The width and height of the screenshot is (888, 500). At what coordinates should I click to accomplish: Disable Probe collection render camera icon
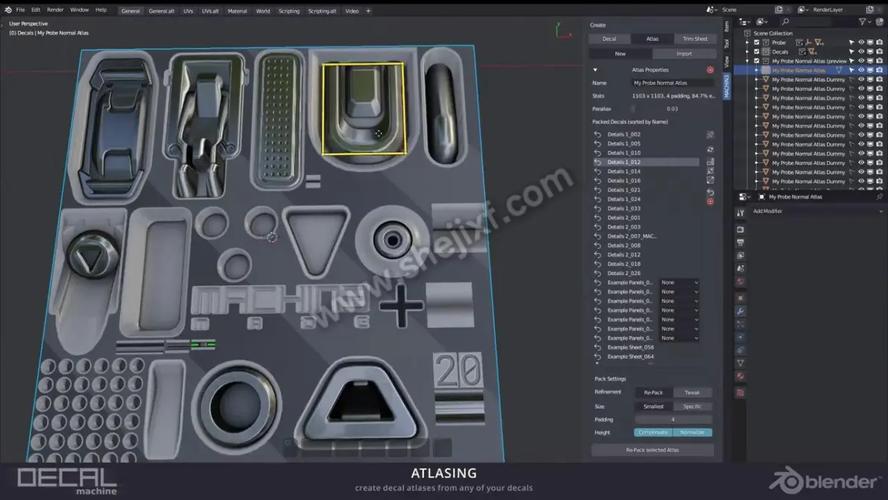tap(880, 42)
